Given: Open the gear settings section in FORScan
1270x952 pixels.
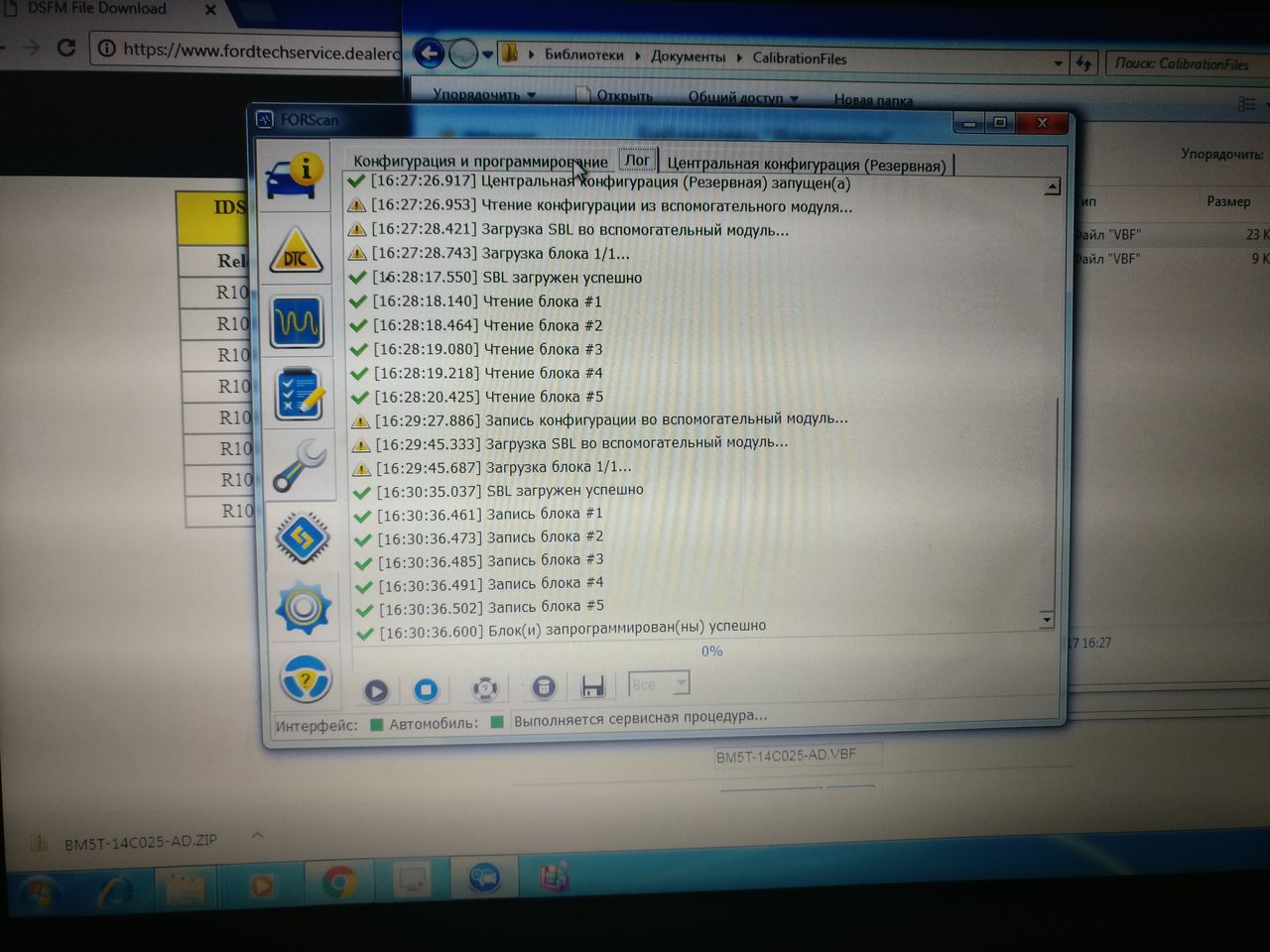Looking at the screenshot, I should [304, 607].
